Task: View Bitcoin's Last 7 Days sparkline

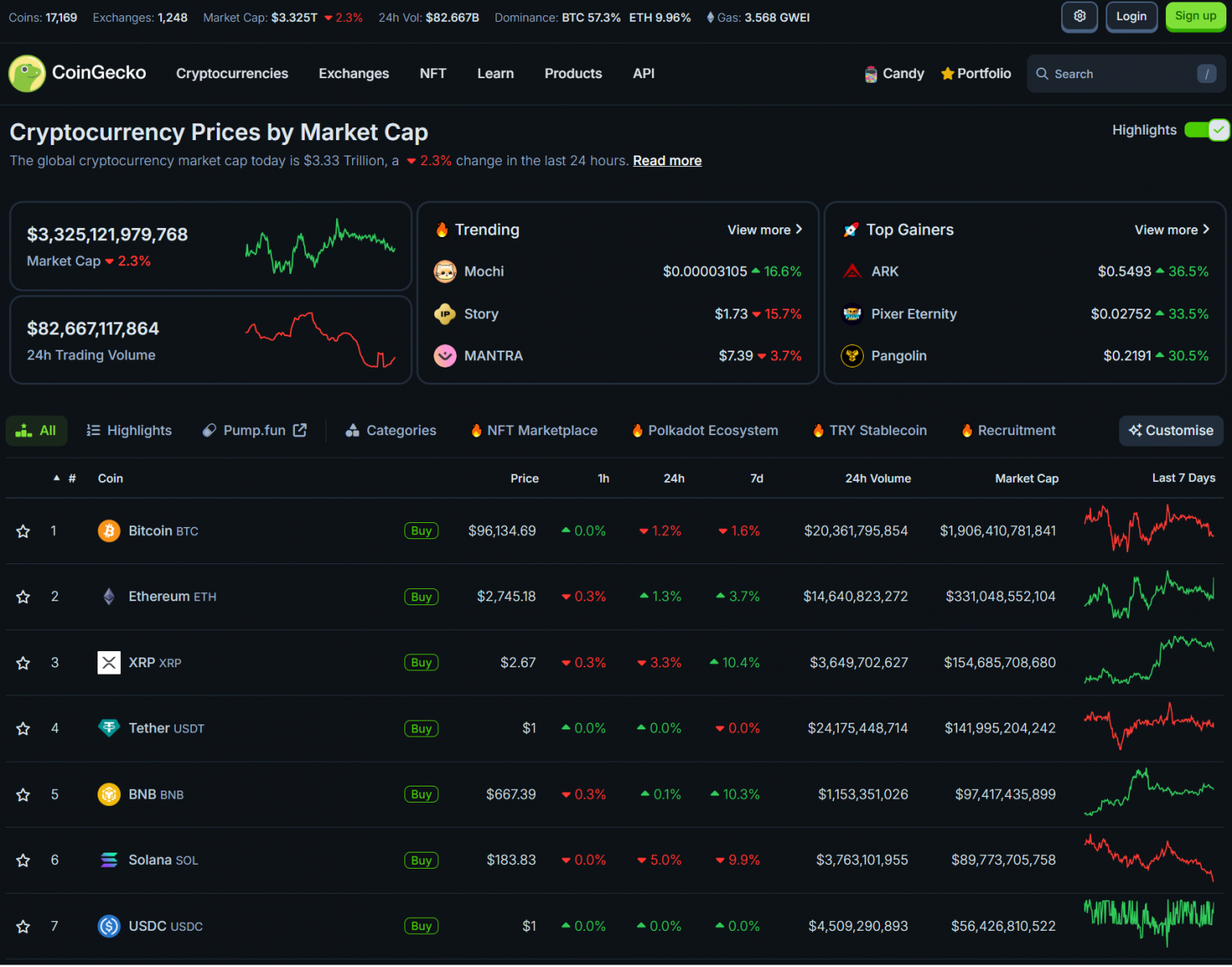Action: 1148,529
